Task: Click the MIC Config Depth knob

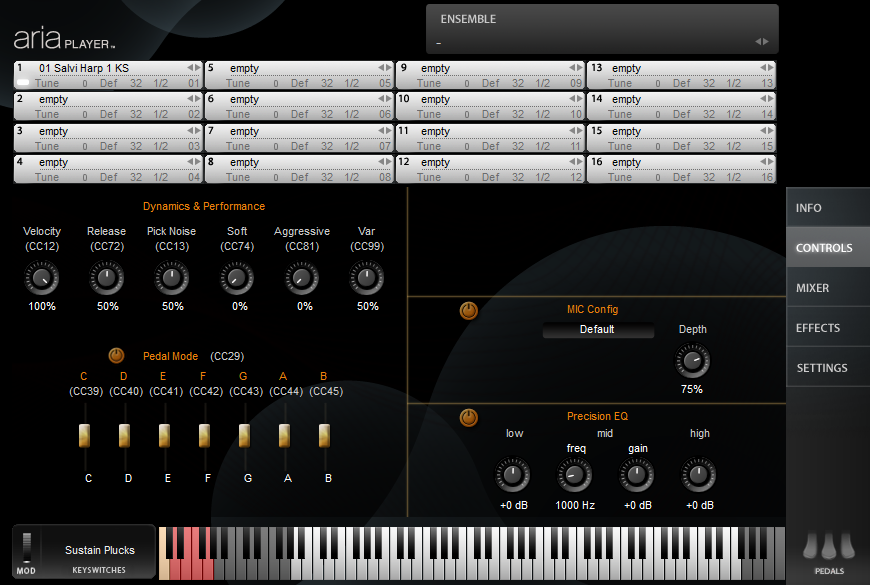Action: (x=692, y=361)
